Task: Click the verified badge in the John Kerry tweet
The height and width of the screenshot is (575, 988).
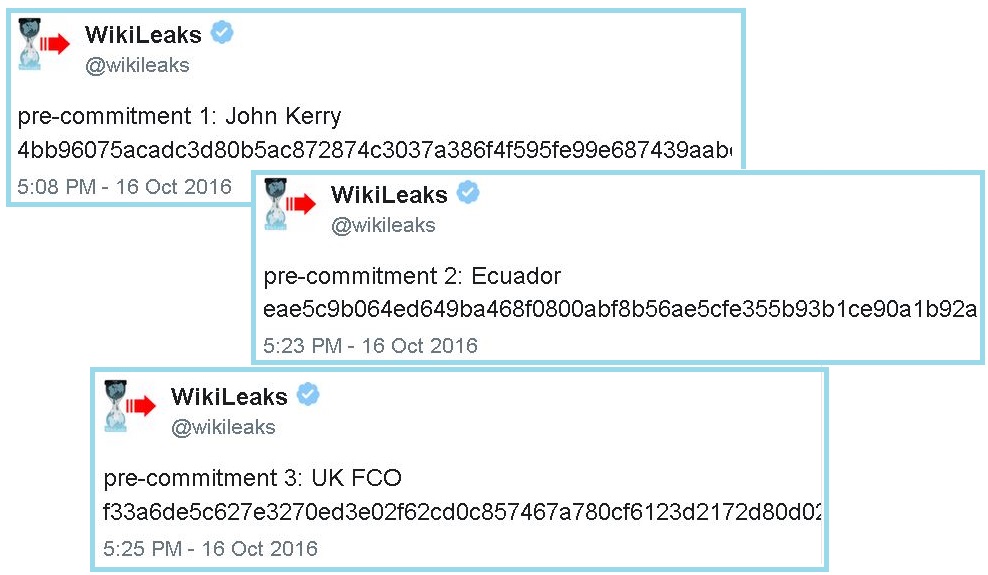Action: pos(222,33)
